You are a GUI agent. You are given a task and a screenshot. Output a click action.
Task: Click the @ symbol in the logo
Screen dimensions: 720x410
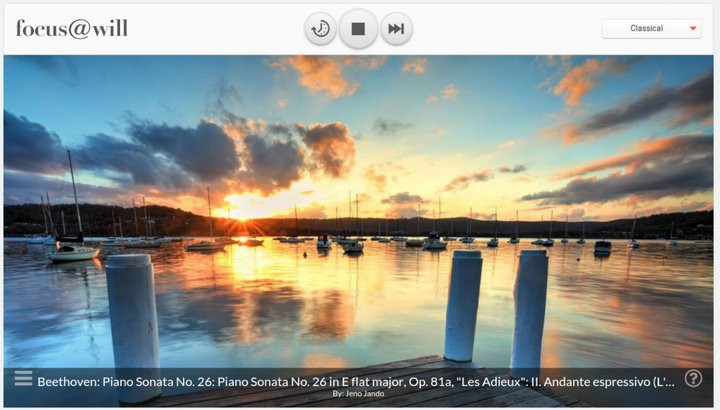click(79, 29)
